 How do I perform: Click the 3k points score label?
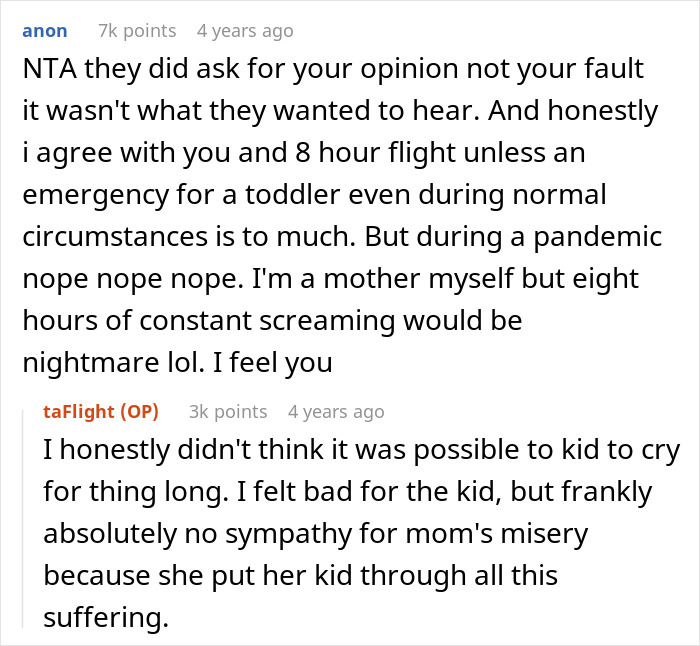228,411
